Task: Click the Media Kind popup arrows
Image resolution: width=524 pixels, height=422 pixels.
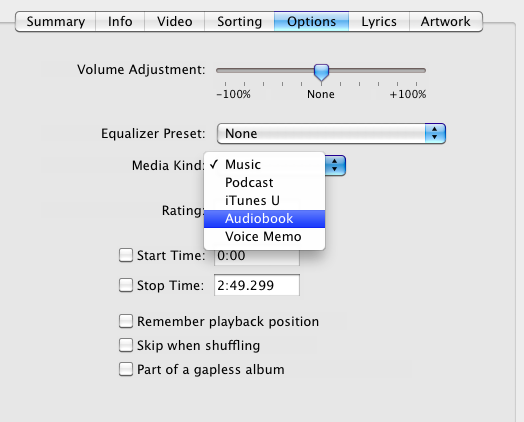Action: [335, 165]
